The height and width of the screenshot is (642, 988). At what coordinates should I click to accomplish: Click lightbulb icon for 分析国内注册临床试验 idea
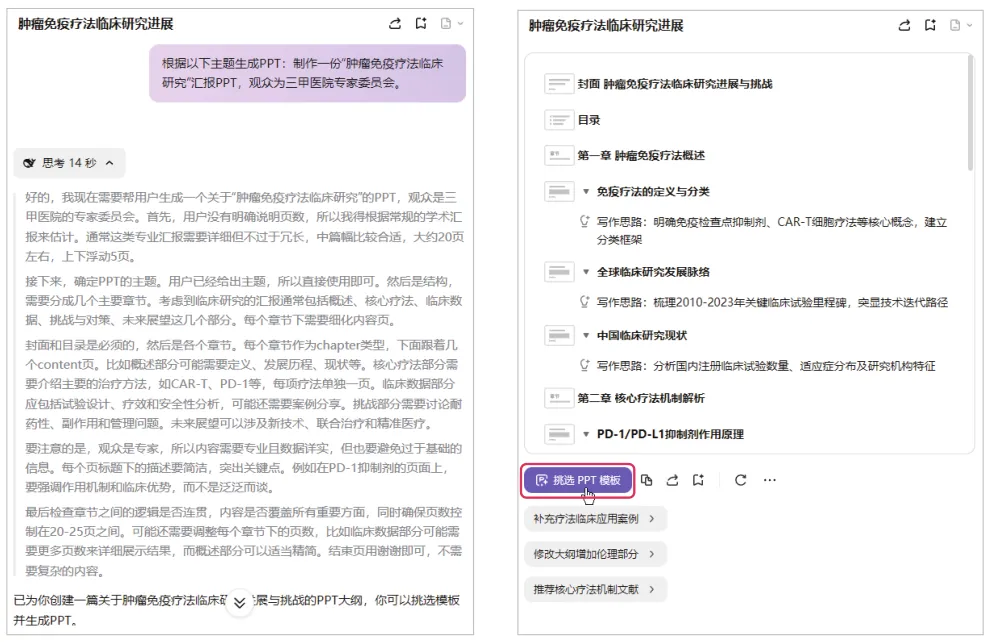tap(585, 365)
